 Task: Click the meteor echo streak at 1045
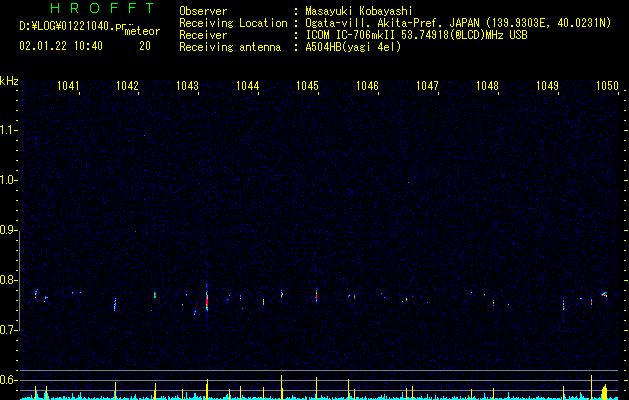[316, 296]
